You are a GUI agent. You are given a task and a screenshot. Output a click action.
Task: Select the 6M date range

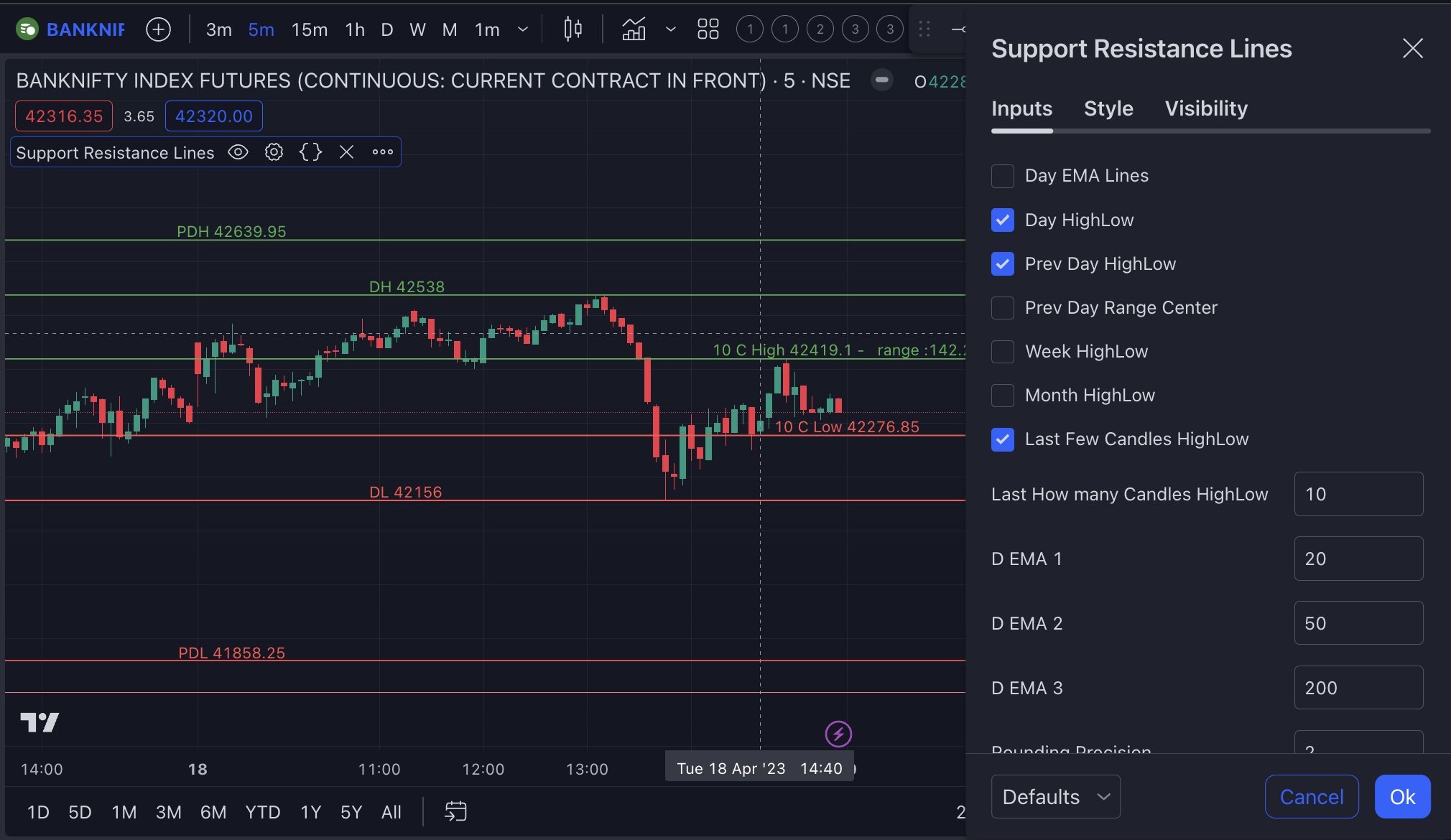(x=213, y=812)
